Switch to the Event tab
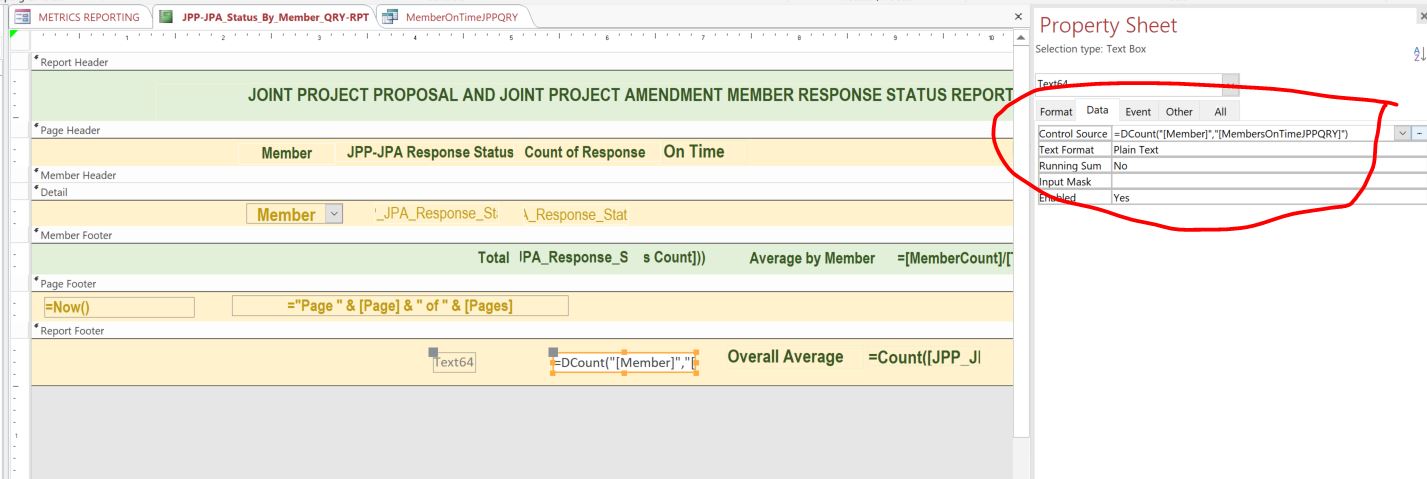1427x479 pixels. (x=1137, y=113)
